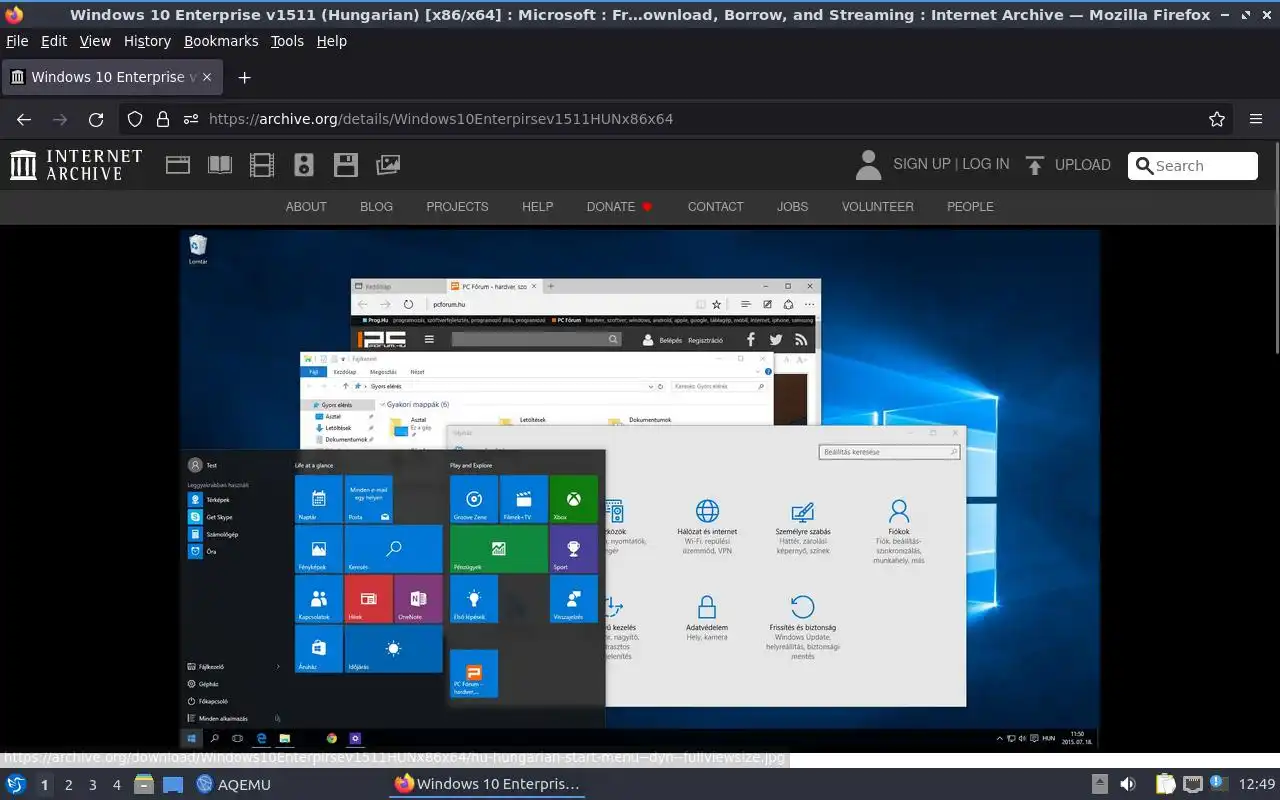Open the clipboard tray icon
This screenshot has height=800, width=1280.
coord(1165,784)
